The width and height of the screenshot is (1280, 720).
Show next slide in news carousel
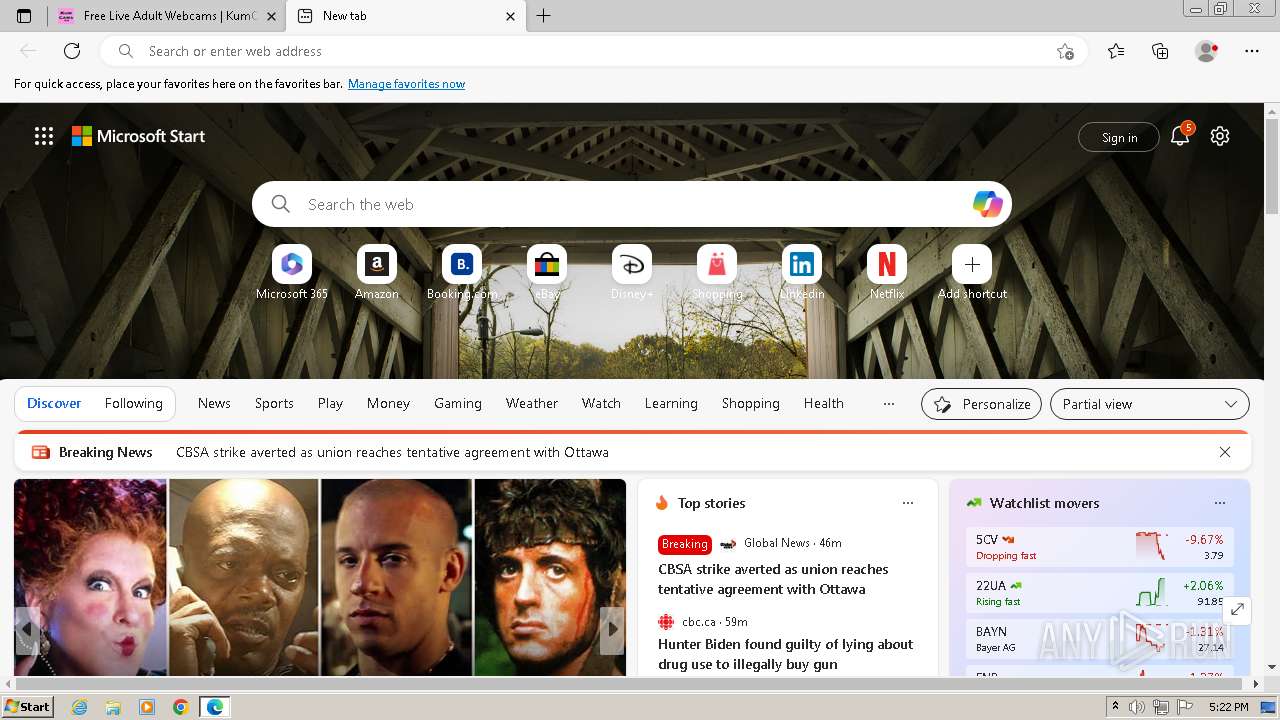(x=612, y=630)
